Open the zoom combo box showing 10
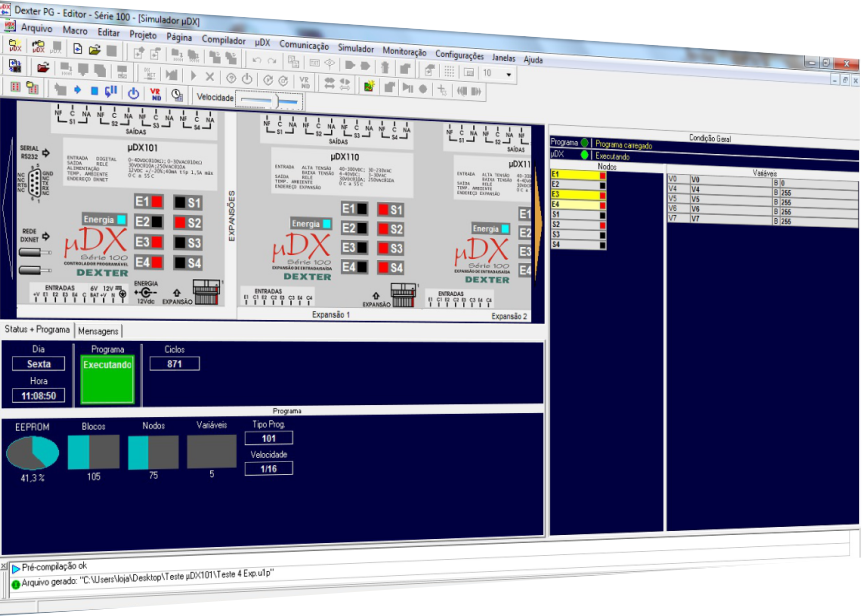The image size is (862, 616). point(498,73)
